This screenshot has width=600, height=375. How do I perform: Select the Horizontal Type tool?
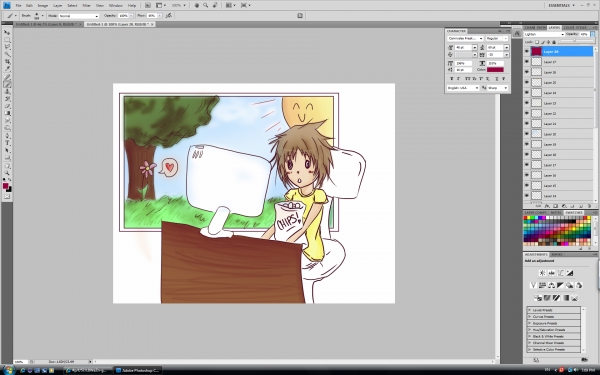click(7, 143)
